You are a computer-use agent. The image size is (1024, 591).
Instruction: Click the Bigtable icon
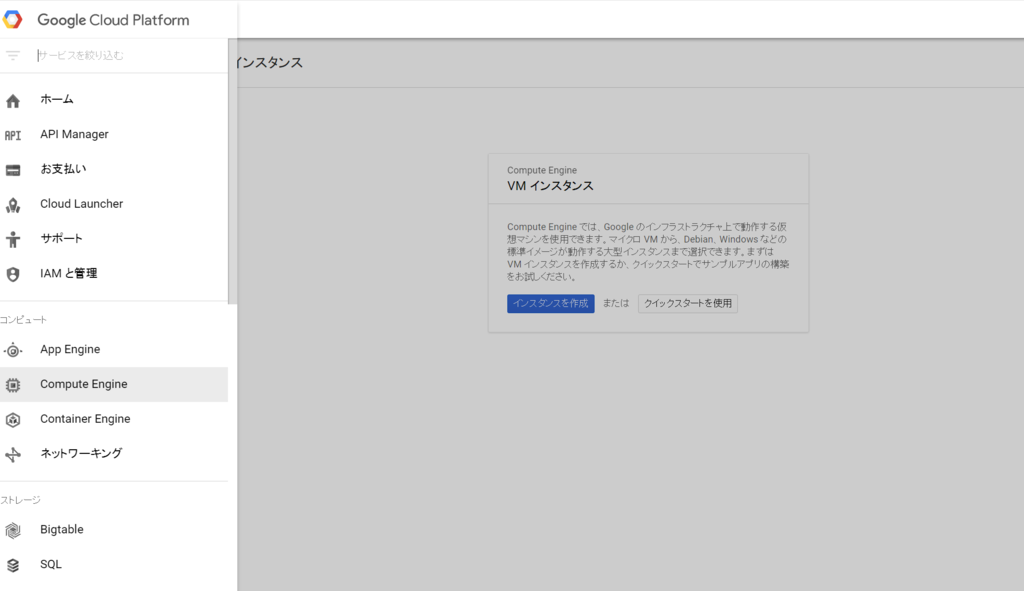tap(12, 530)
